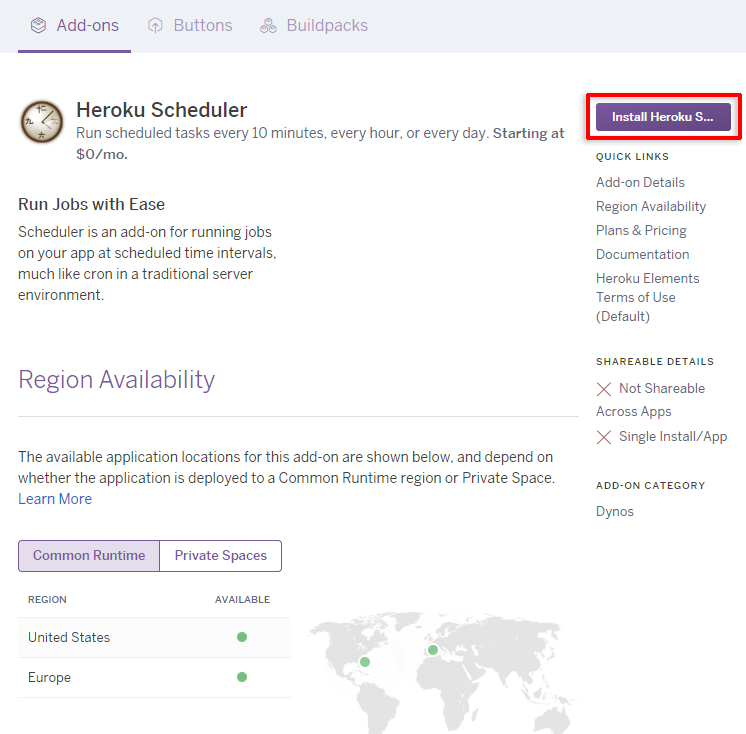The height and width of the screenshot is (734, 746).
Task: Click the Install Heroku Scheduler button
Action: [663, 117]
